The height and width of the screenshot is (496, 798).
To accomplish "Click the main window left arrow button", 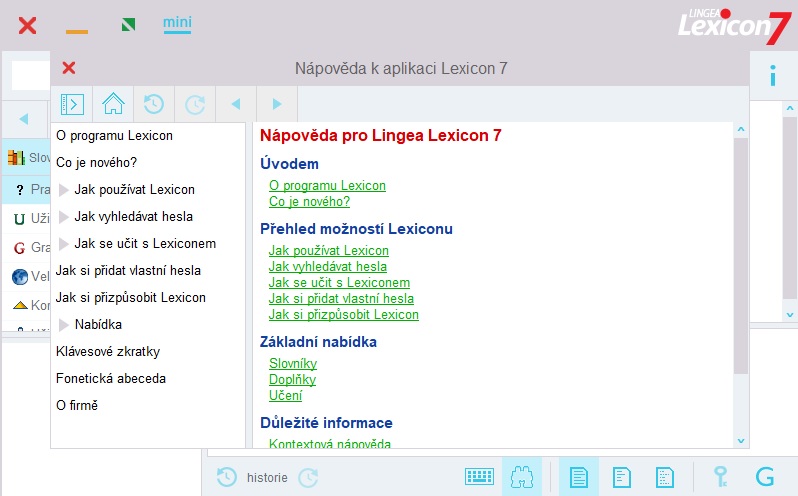I will point(23,119).
